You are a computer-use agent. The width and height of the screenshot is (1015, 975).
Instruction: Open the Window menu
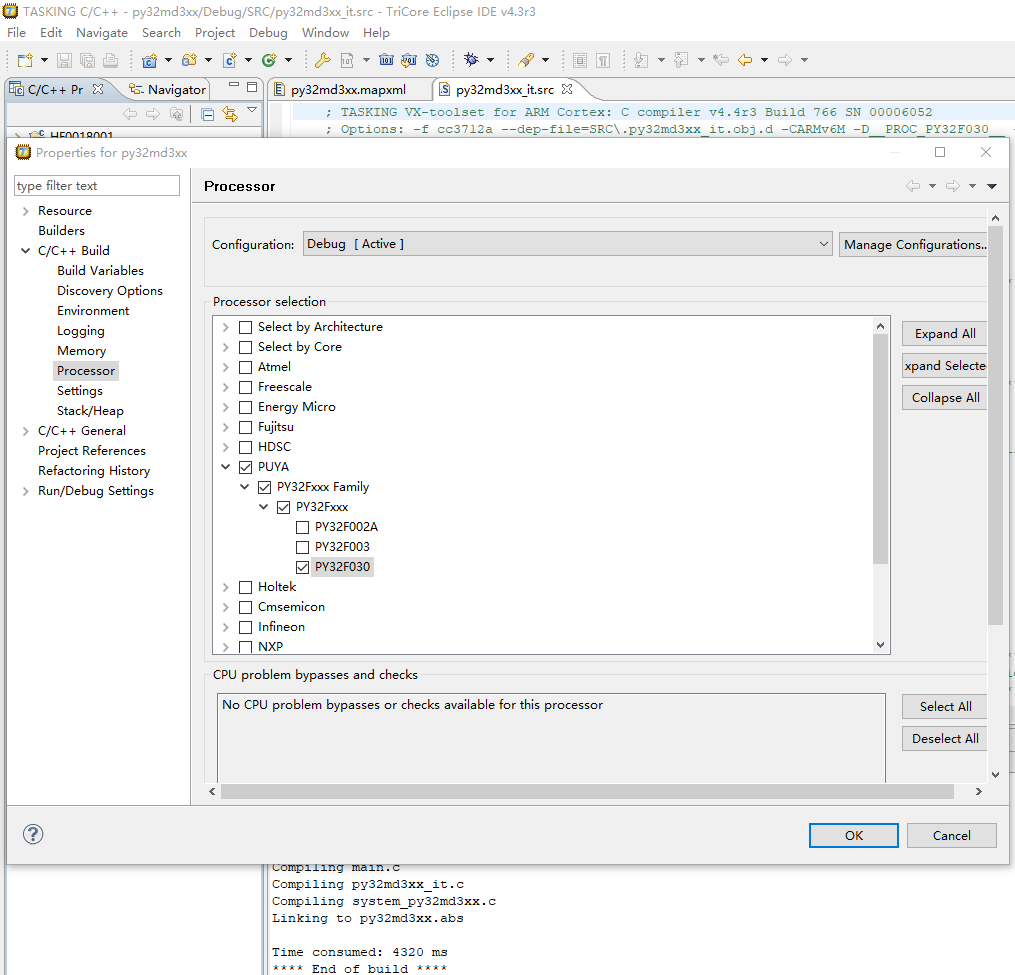[x=325, y=32]
